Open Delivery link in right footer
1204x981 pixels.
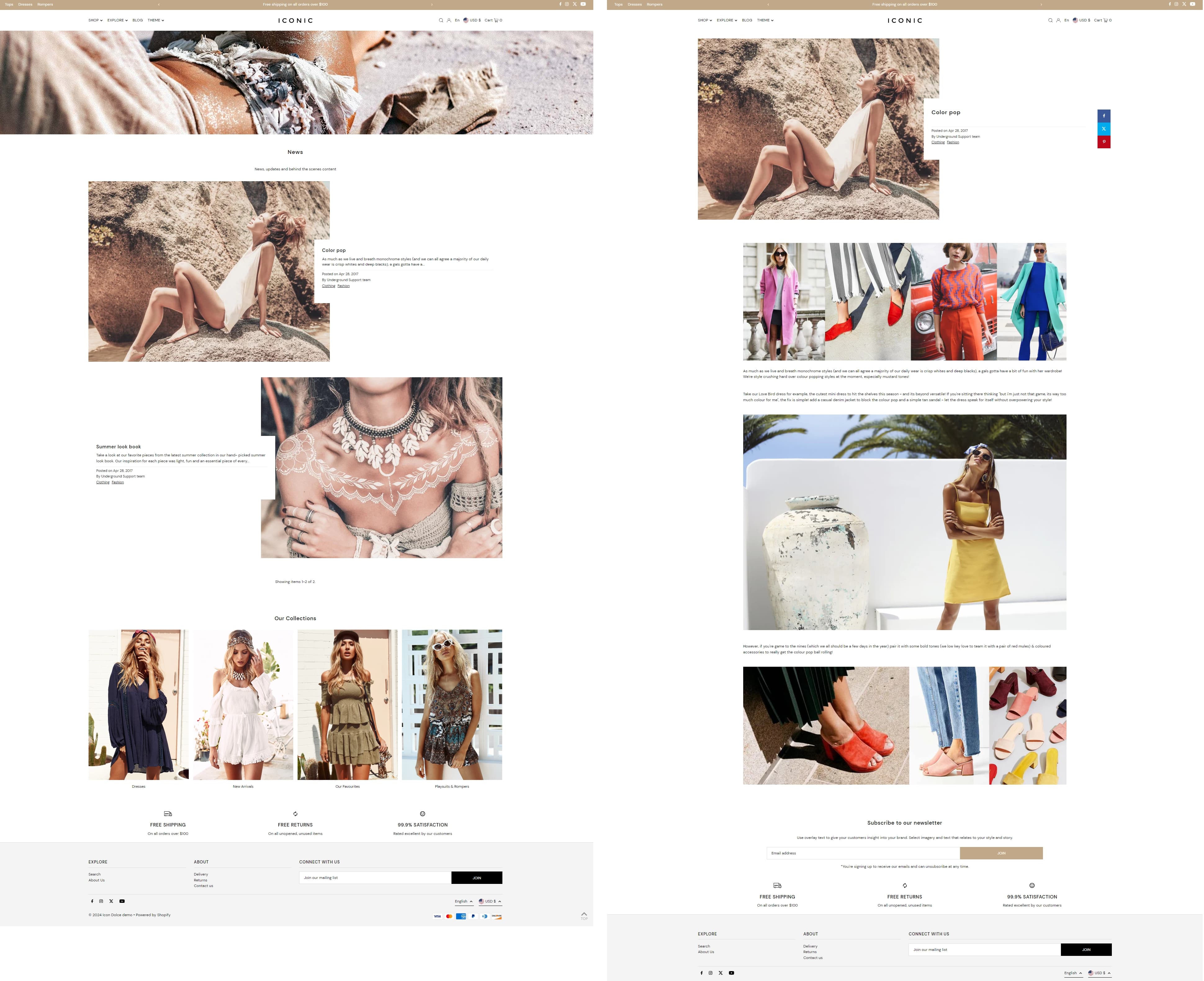[x=810, y=947]
